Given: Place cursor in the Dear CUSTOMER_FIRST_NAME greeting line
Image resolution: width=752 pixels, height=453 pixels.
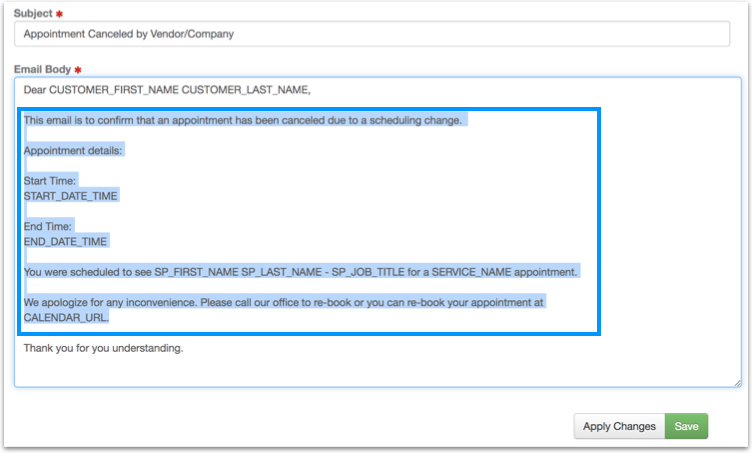Looking at the screenshot, I should [167, 90].
